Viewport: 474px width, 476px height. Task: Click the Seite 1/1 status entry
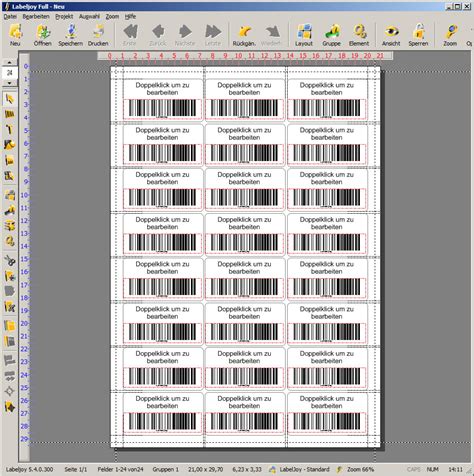coord(76,470)
